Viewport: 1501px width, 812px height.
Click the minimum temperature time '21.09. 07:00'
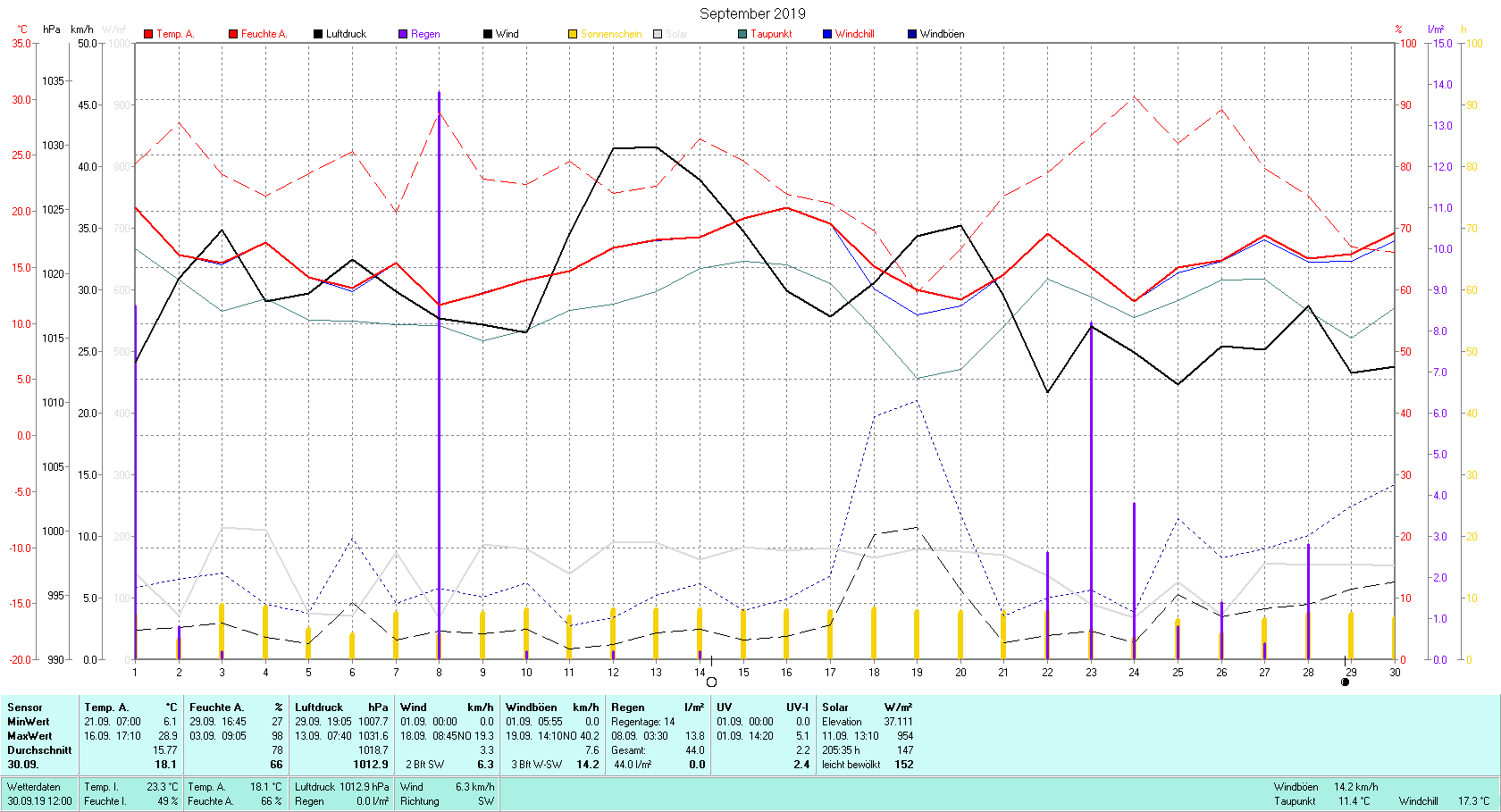(x=113, y=722)
